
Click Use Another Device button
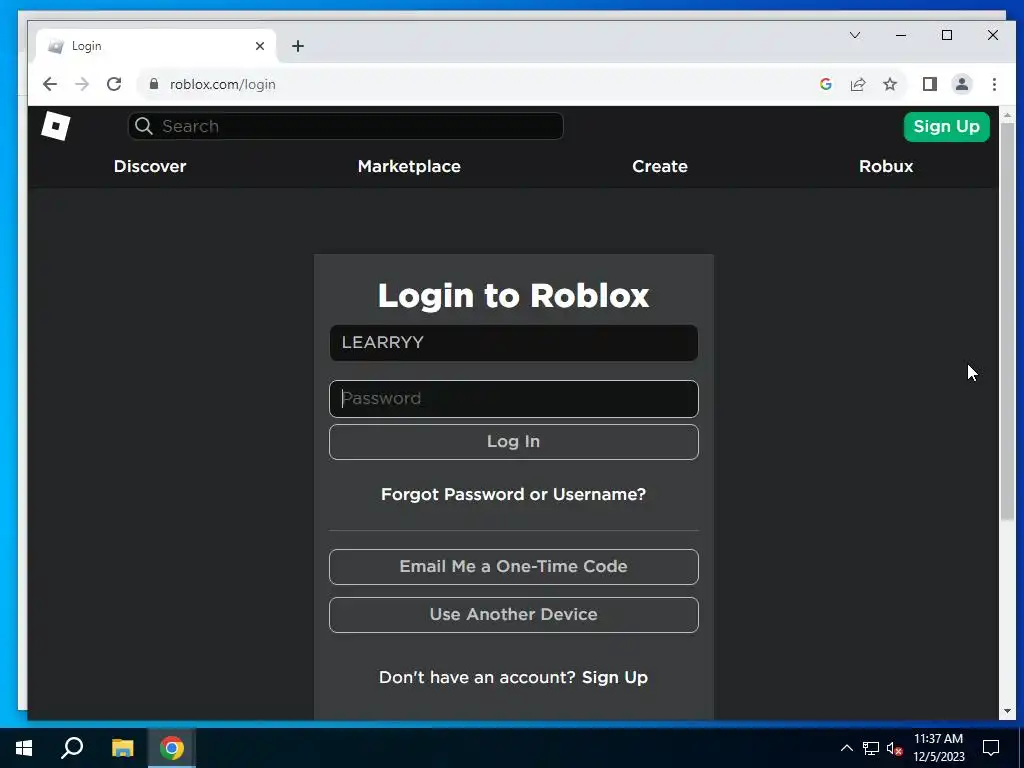(513, 615)
